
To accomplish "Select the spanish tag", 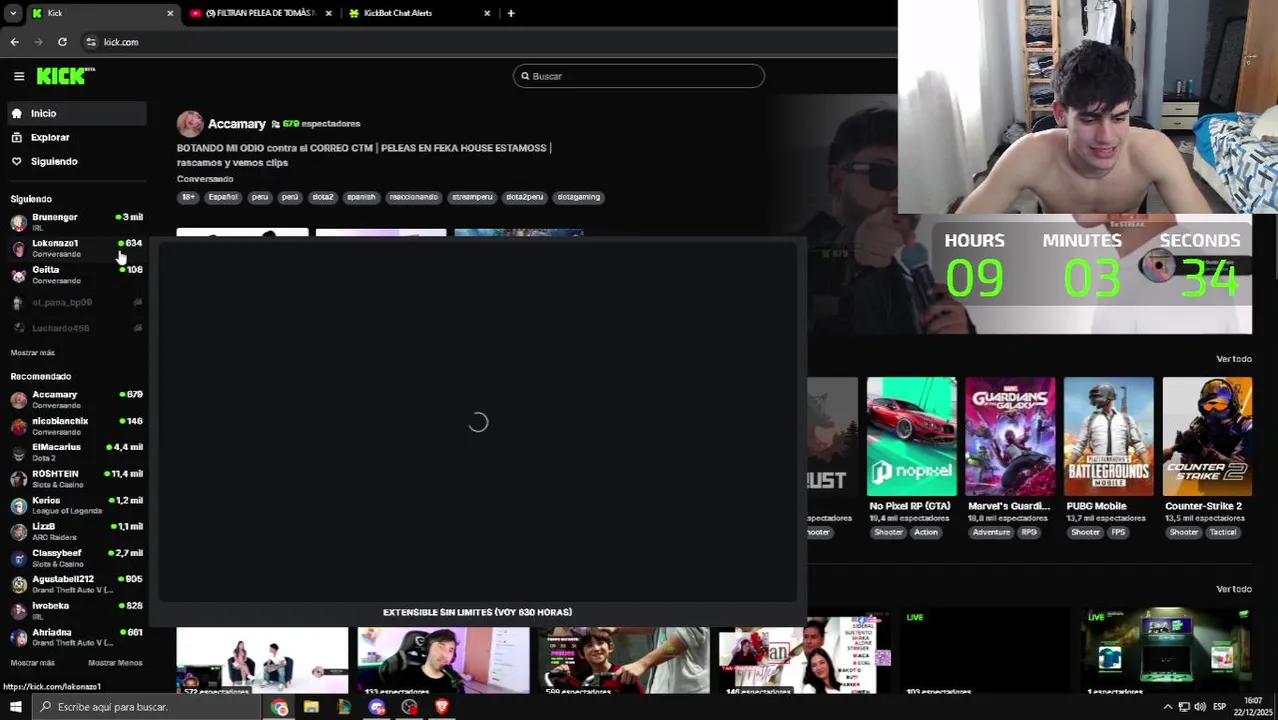I will pyautogui.click(x=361, y=197).
